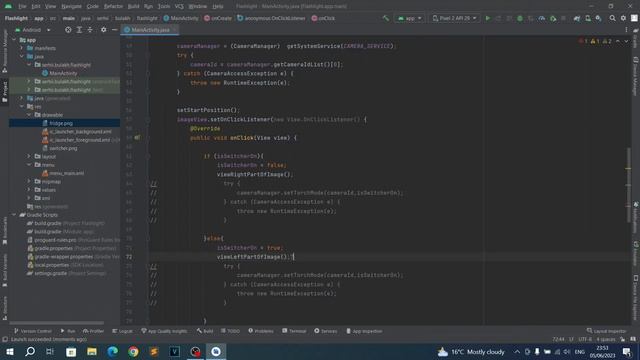Click Task View icon on the taskbar
The width and height of the screenshot is (640, 360).
pos(50,351)
